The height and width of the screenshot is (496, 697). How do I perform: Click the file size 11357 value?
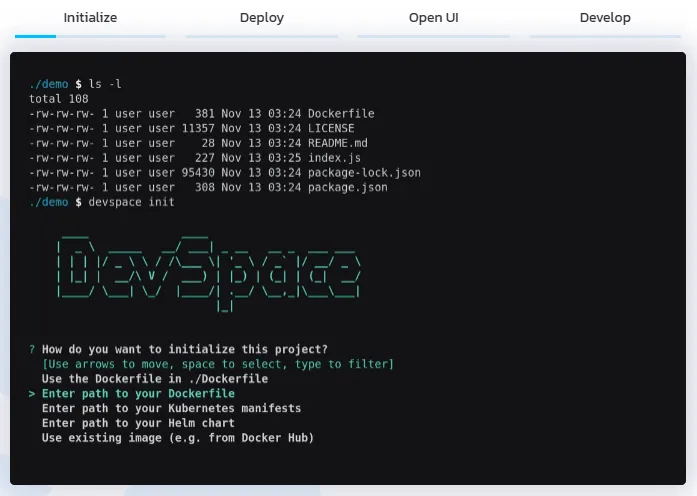(x=198, y=128)
